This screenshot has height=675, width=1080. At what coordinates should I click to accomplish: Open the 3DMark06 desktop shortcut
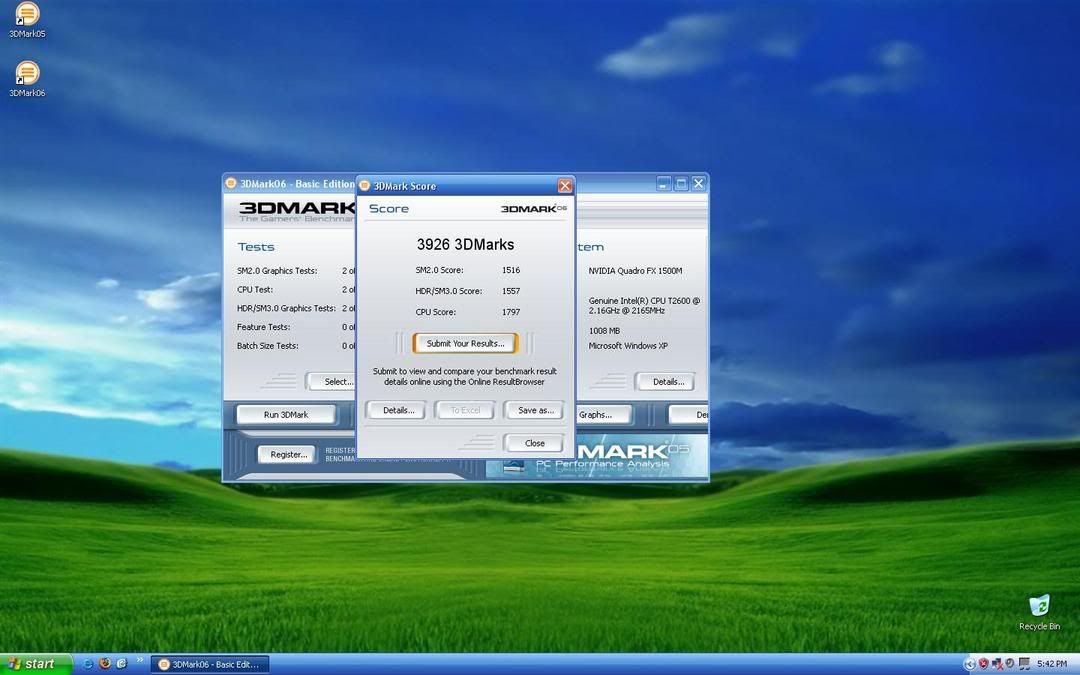point(27,73)
